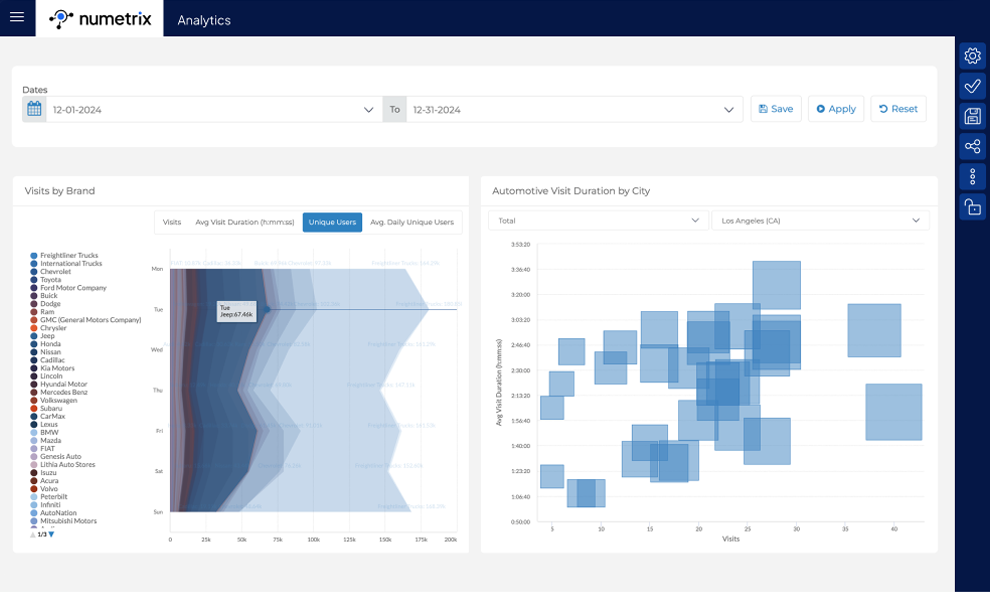990x592 pixels.
Task: Click the Kia Motors legend label
Action: coord(57,368)
